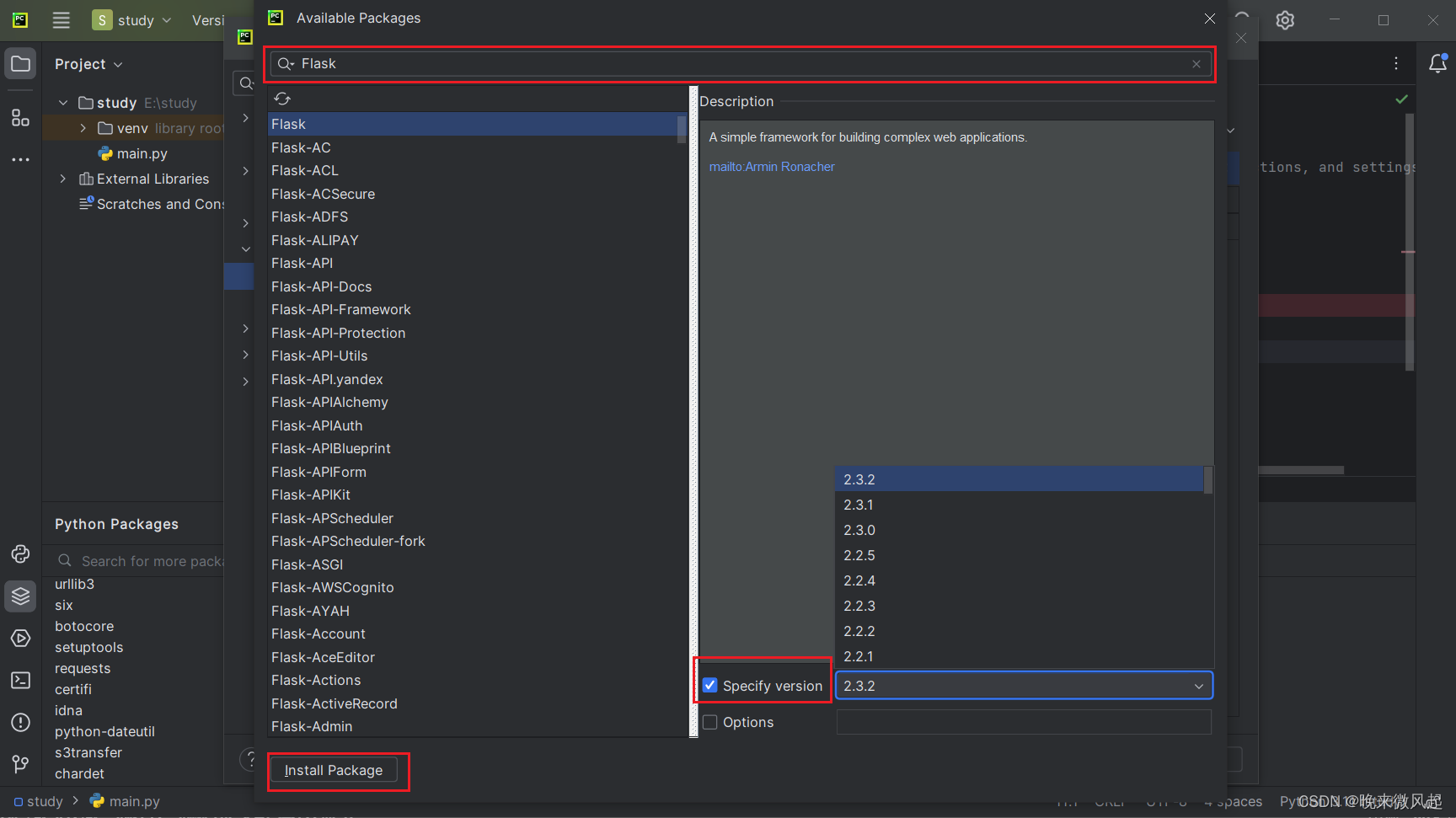Click the PyCharm logo in the title bar
1456x818 pixels.
pos(20,19)
